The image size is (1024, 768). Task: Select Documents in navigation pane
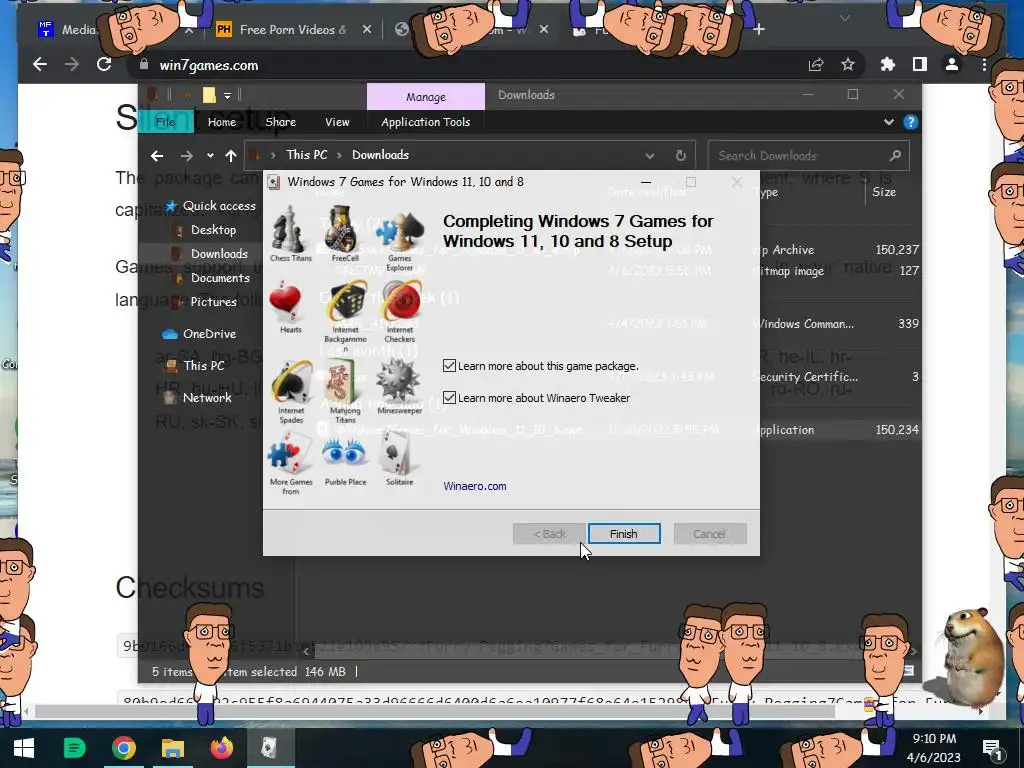[x=212, y=278]
